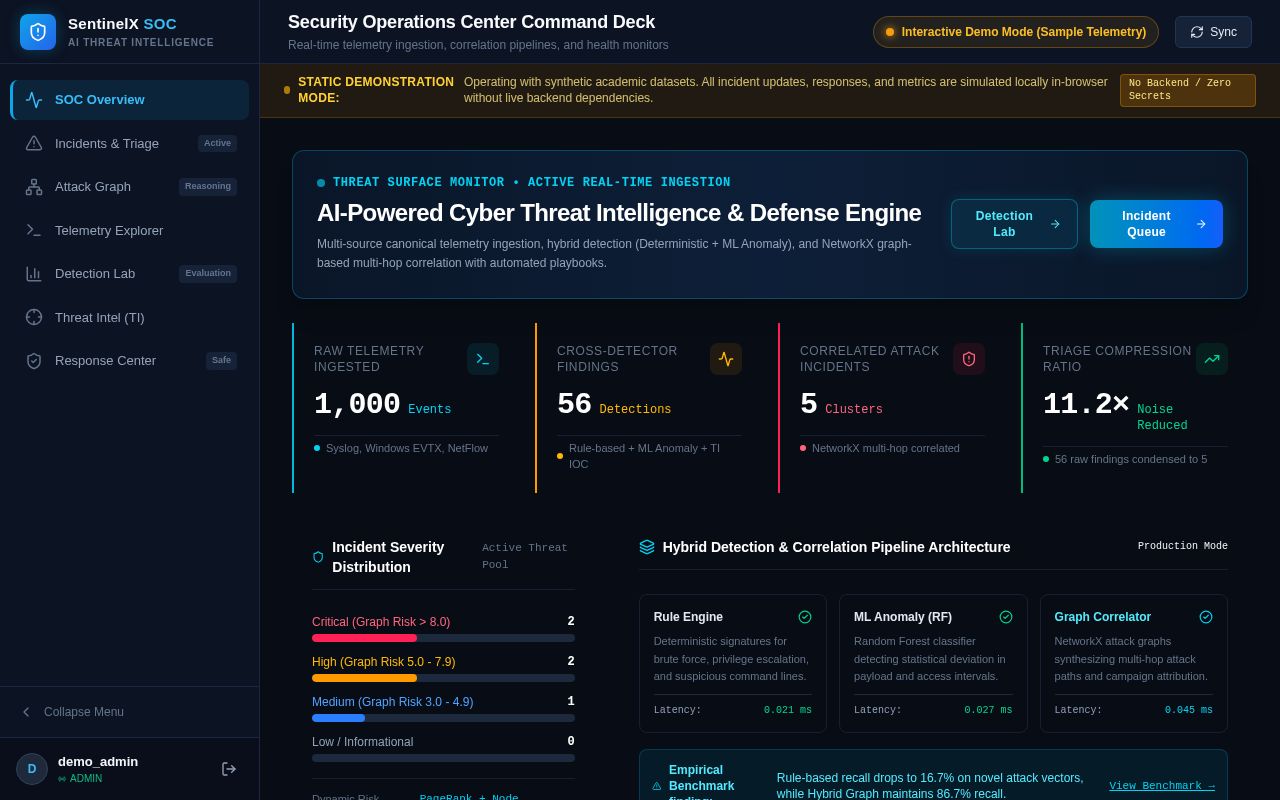Click the Critical severity red bar
Image resolution: width=1280 pixels, height=800 pixels.
point(364,638)
